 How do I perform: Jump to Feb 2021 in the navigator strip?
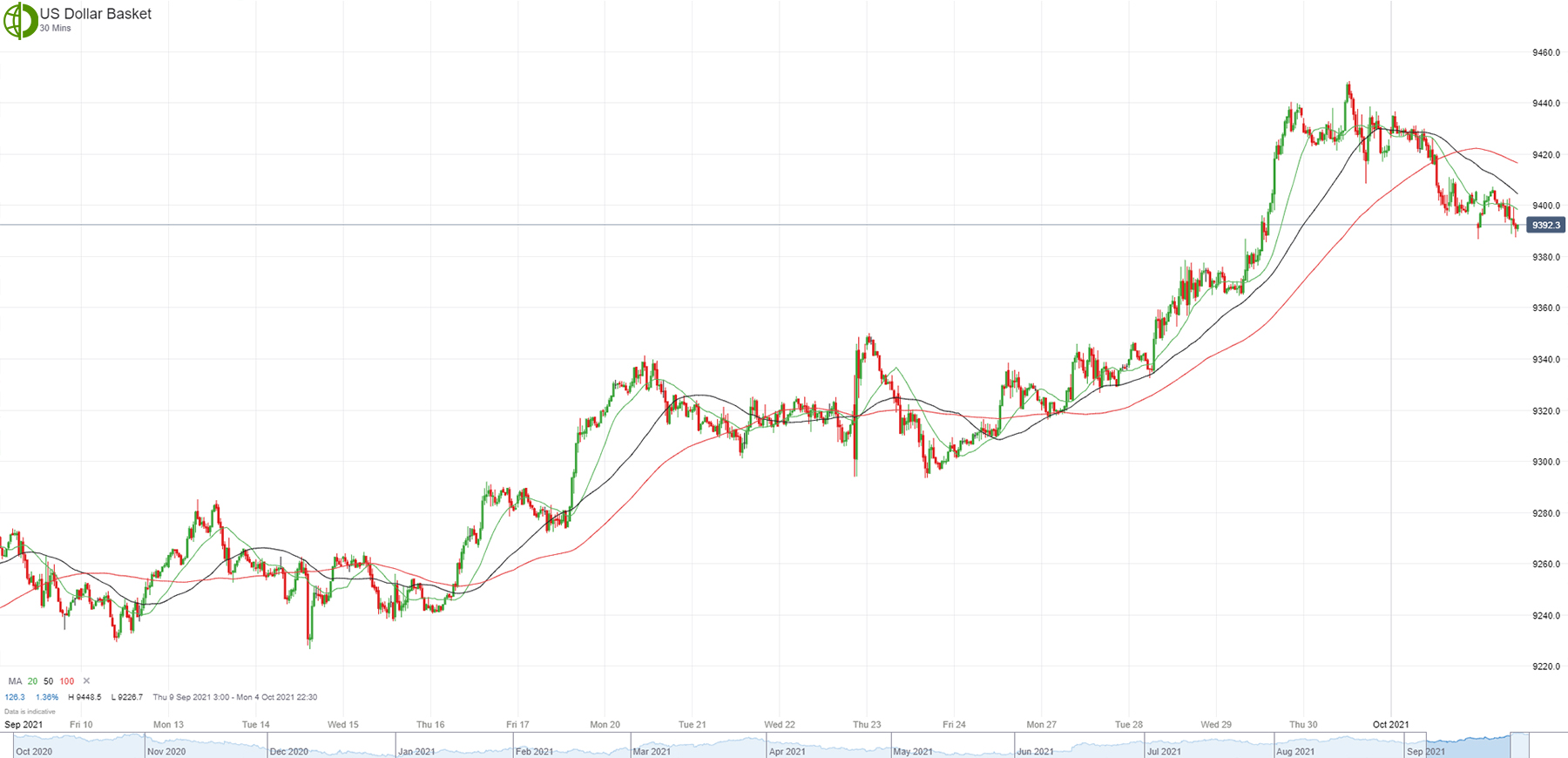(x=534, y=751)
